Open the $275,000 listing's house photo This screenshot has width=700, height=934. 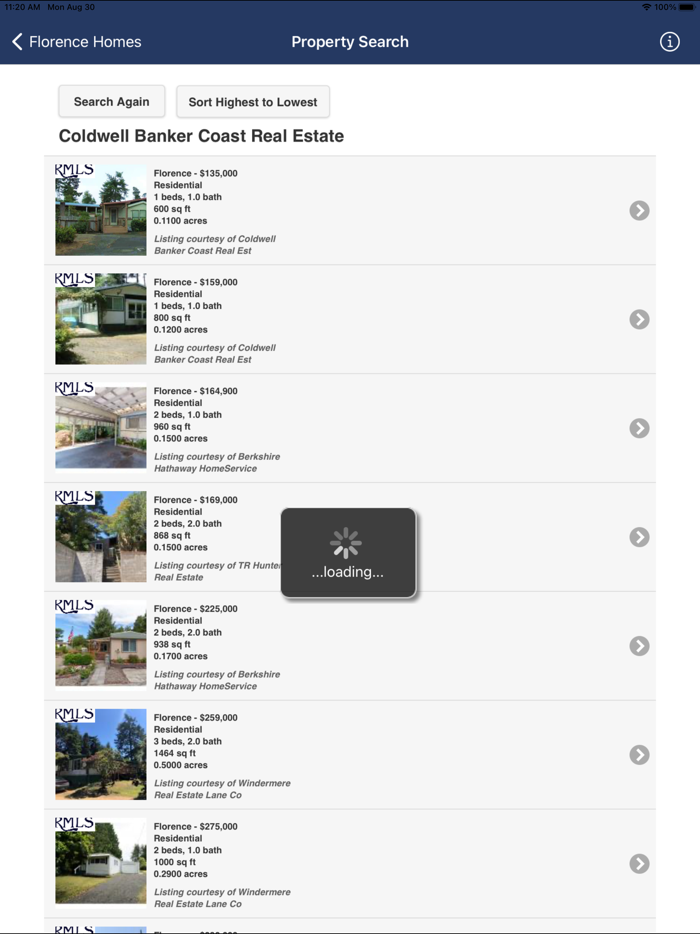(100, 863)
